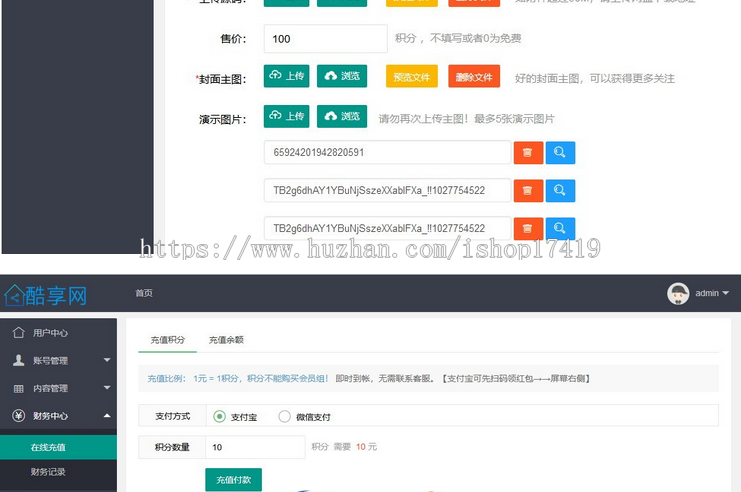The image size is (741, 492).
Task: Click the admin avatar picture
Action: [678, 293]
